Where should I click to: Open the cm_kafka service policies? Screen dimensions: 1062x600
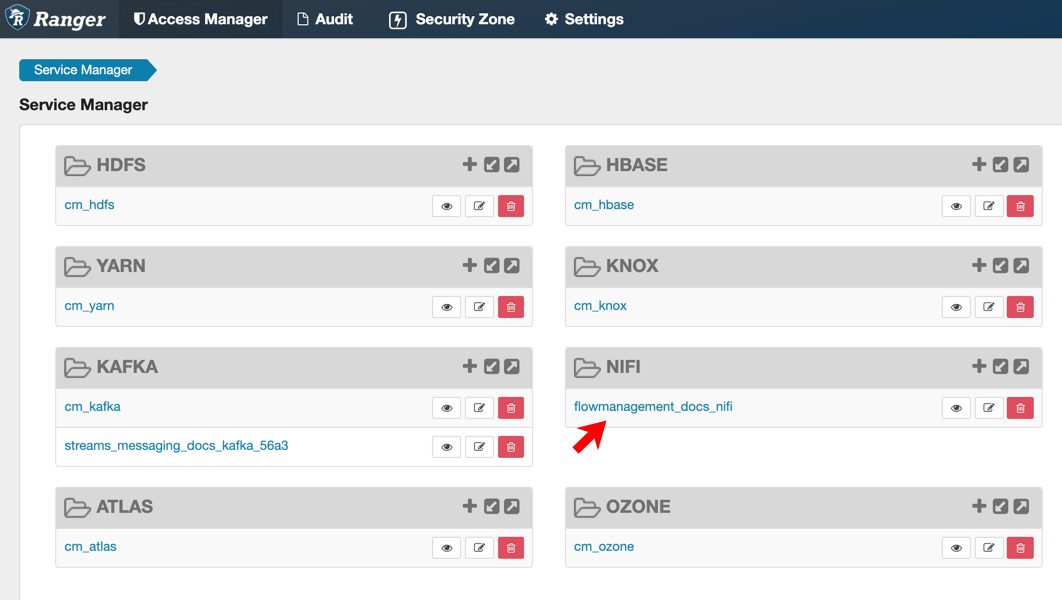pyautogui.click(x=93, y=407)
